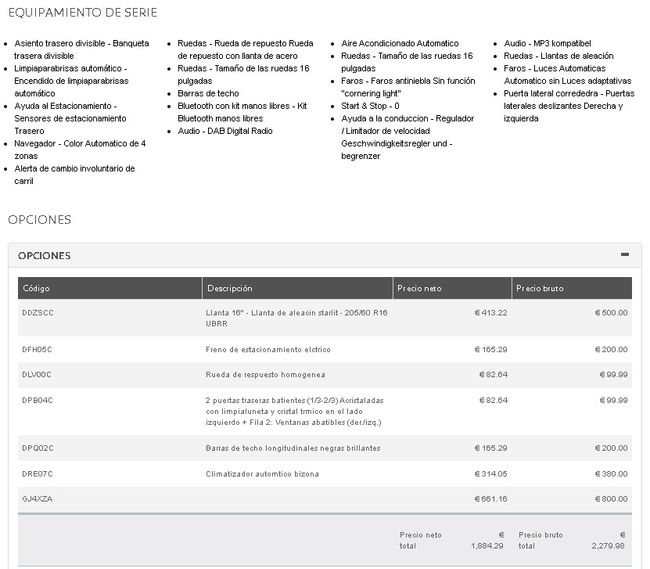Click the € 800.00 gross price cell
650x569 pixels.
click(611, 498)
